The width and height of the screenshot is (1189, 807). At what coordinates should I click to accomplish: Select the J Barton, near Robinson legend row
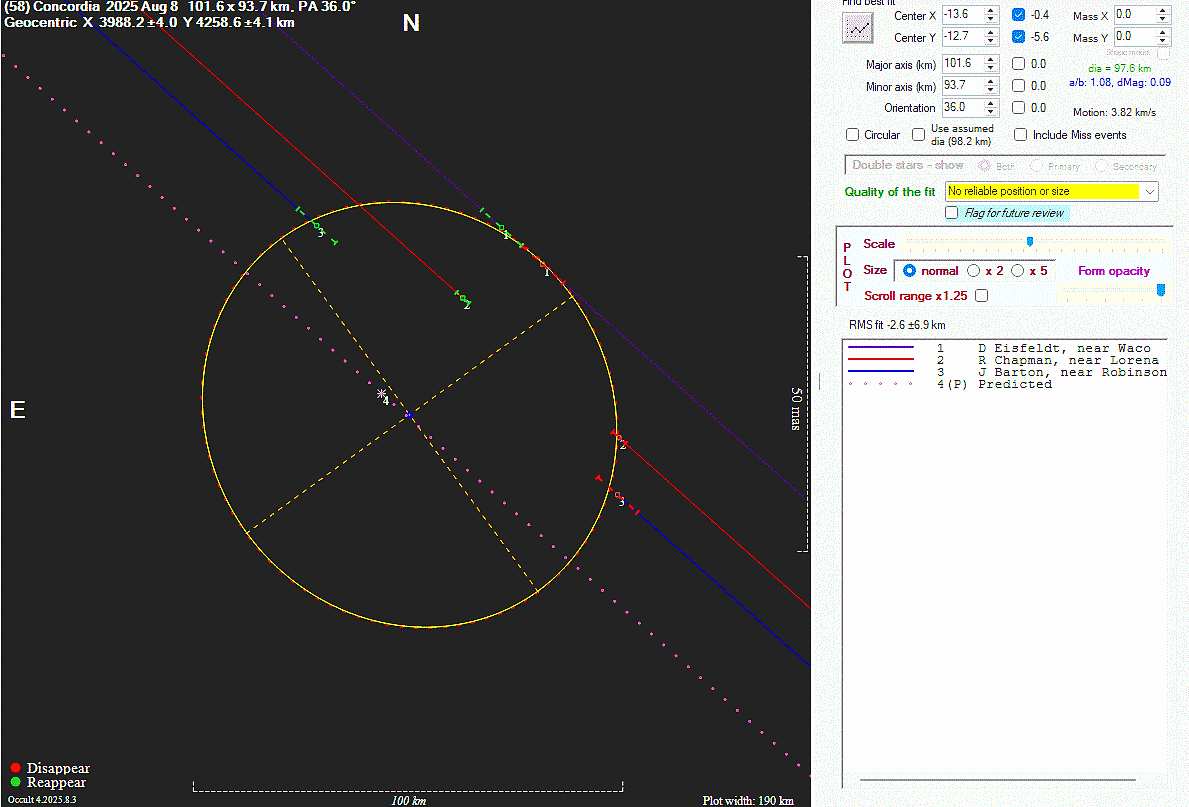(x=1007, y=372)
